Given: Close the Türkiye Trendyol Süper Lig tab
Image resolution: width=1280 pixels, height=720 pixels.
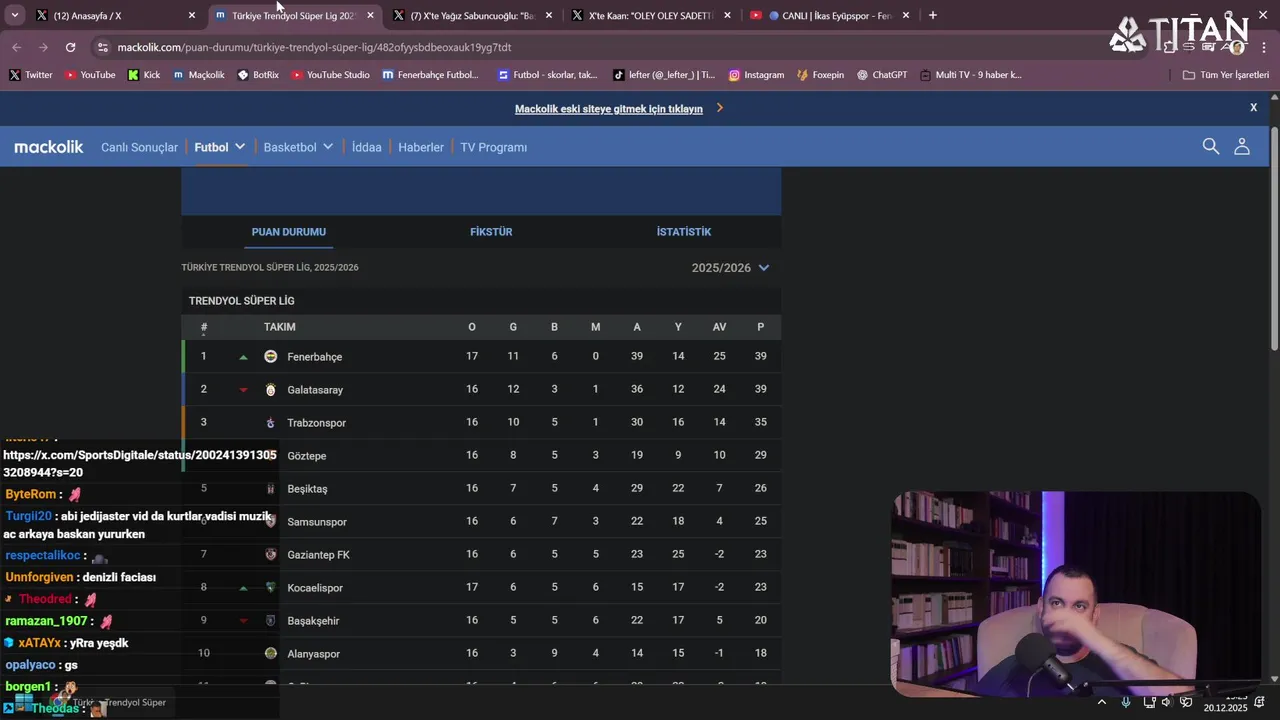Looking at the screenshot, I should coord(371,15).
